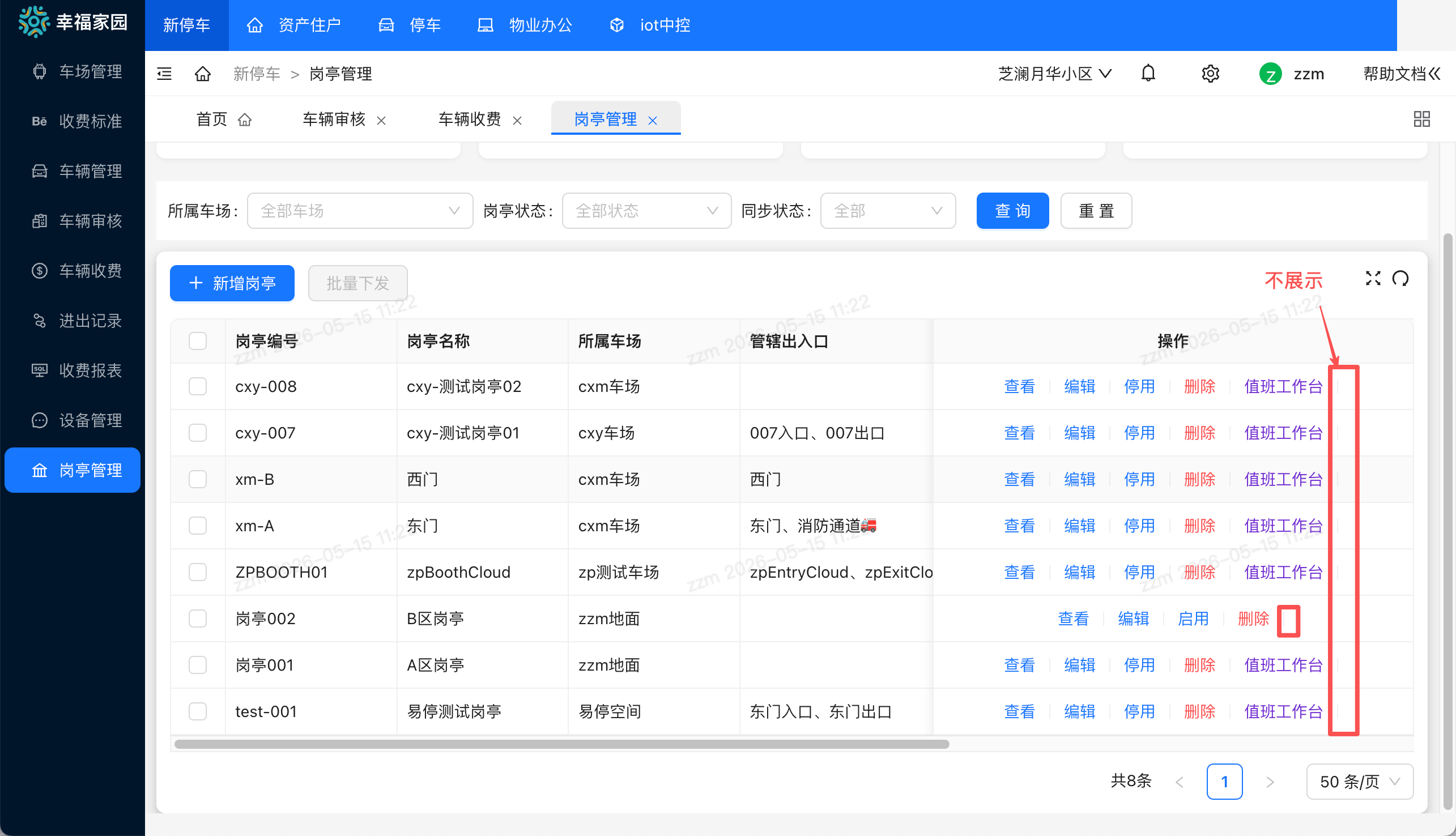Open settings gear icon
The image size is (1456, 836).
click(1210, 74)
